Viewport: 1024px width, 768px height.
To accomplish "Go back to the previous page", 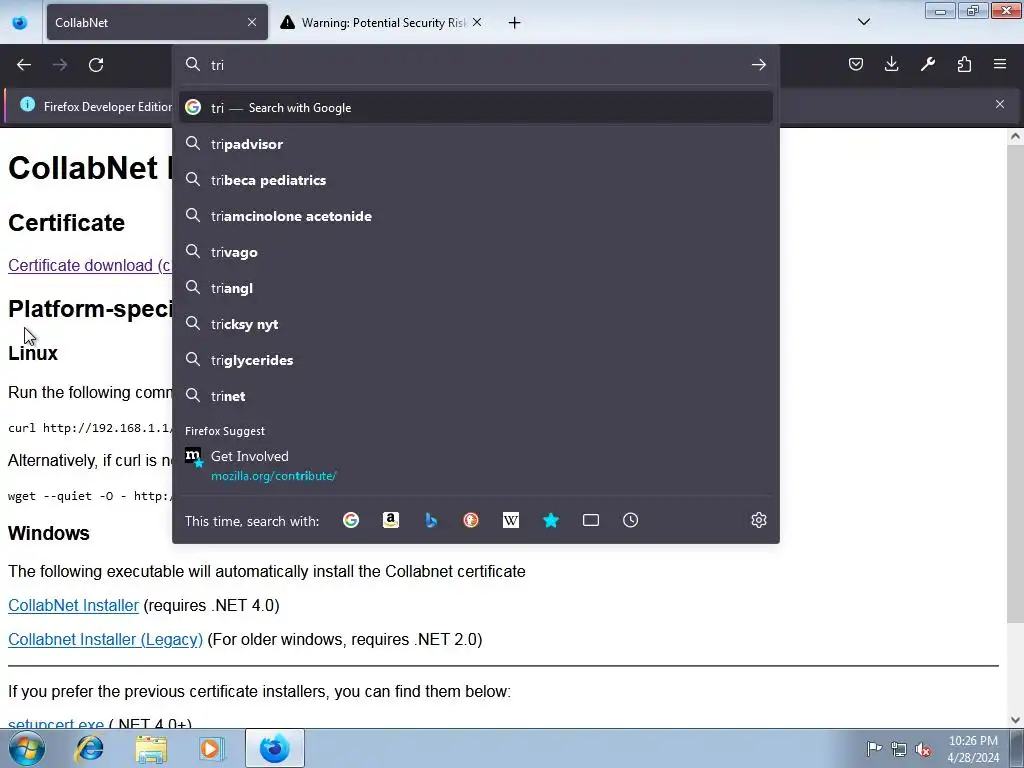I will click(24, 65).
